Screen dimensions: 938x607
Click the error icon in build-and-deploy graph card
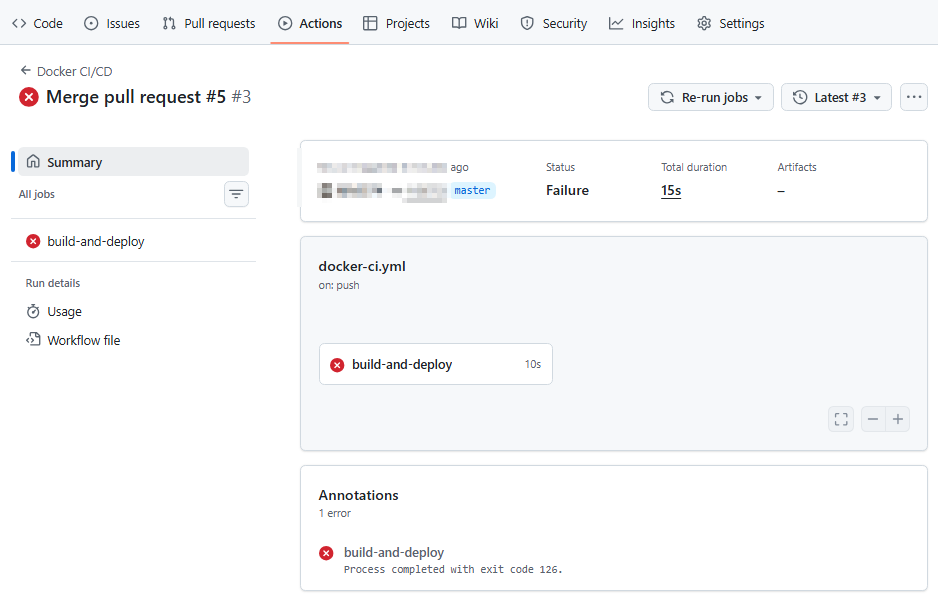point(337,365)
